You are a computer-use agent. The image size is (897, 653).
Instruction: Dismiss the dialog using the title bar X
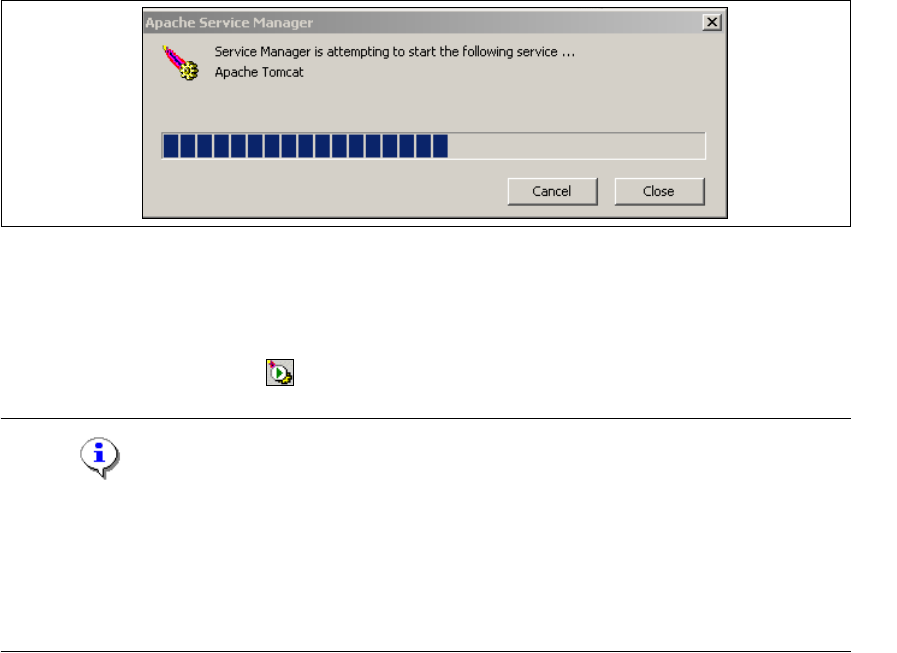tap(712, 22)
